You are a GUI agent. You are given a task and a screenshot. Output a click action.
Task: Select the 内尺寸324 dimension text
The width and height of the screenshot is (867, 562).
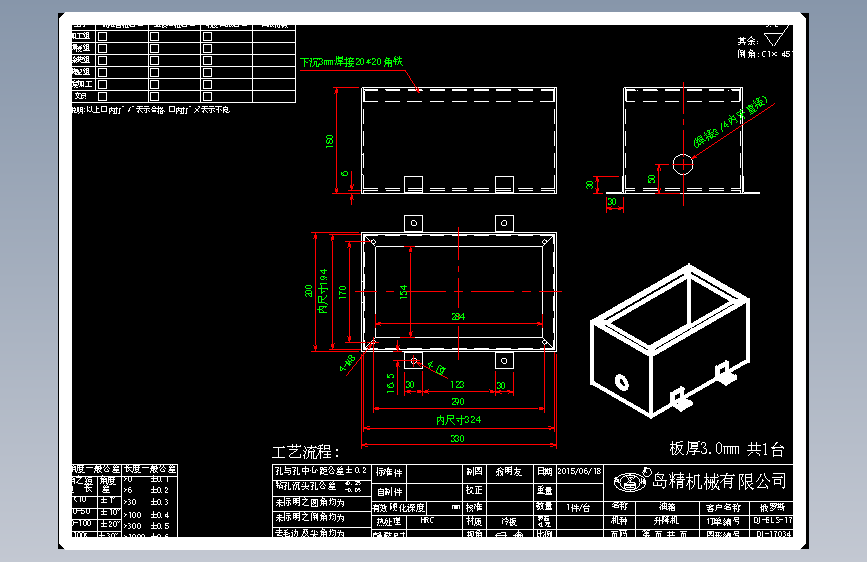click(x=458, y=420)
